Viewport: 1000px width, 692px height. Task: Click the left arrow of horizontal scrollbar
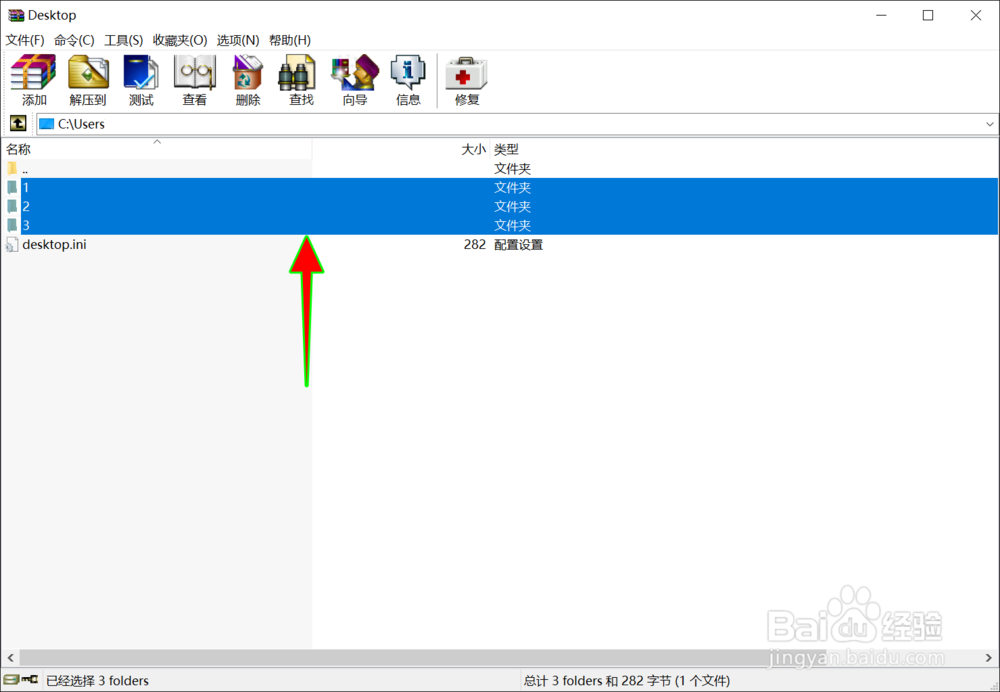click(9, 657)
